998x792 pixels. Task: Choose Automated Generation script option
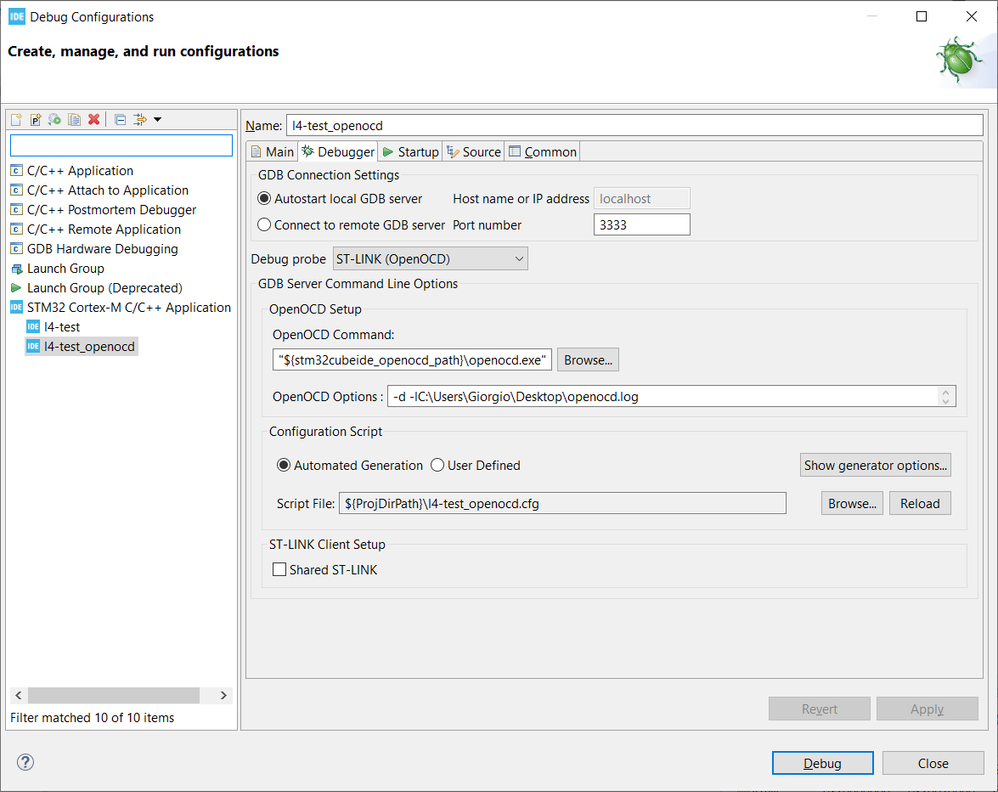click(350, 465)
